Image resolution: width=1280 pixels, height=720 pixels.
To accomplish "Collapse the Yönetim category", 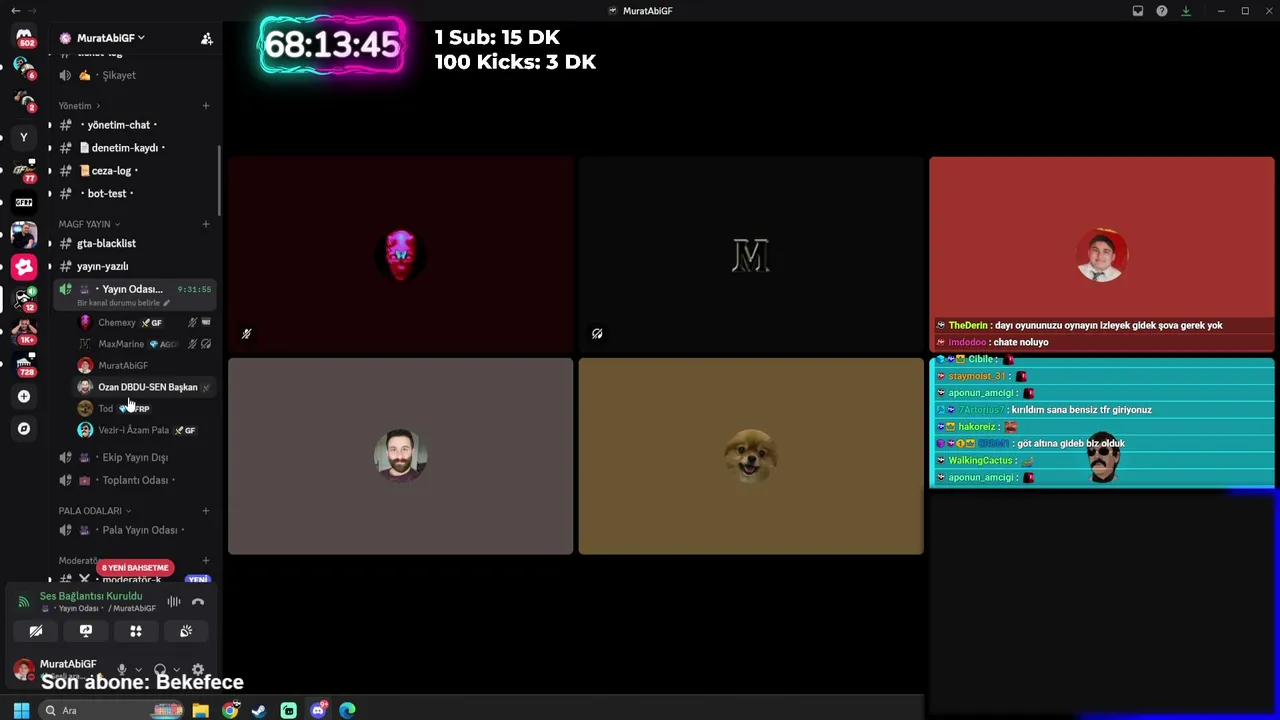I will [79, 105].
